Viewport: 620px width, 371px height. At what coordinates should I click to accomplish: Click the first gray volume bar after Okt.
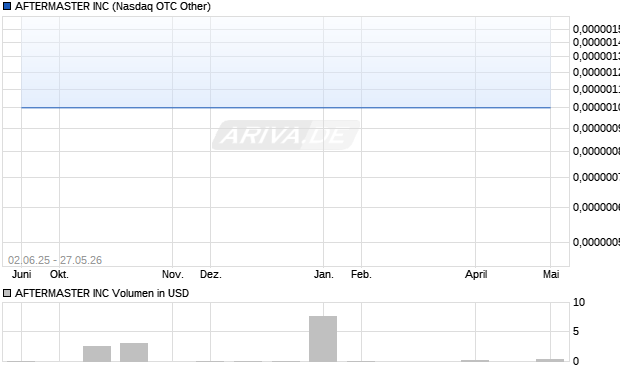(x=97, y=354)
